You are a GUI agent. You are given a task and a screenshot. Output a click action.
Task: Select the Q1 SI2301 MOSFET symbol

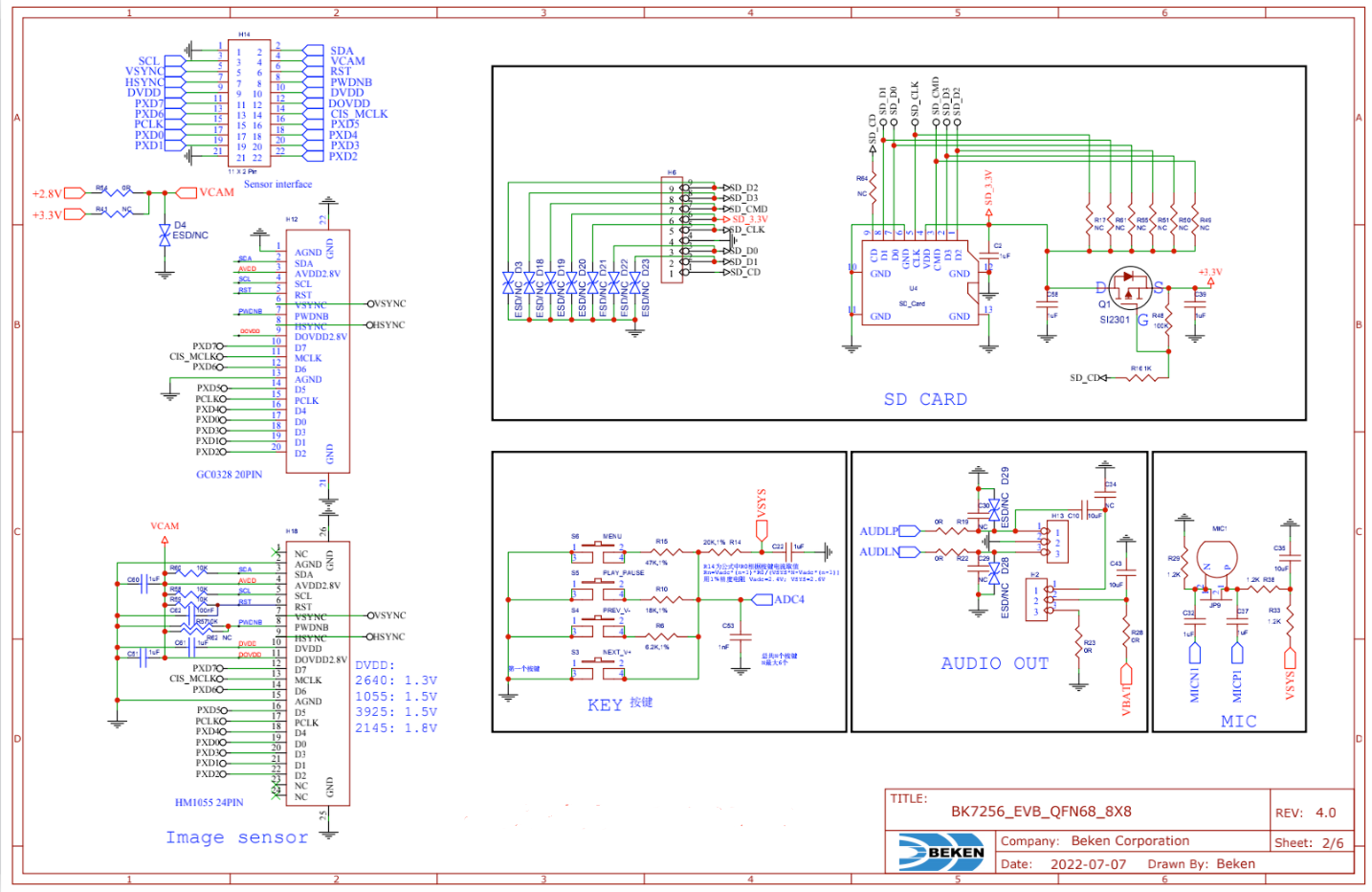pyautogui.click(x=1130, y=286)
